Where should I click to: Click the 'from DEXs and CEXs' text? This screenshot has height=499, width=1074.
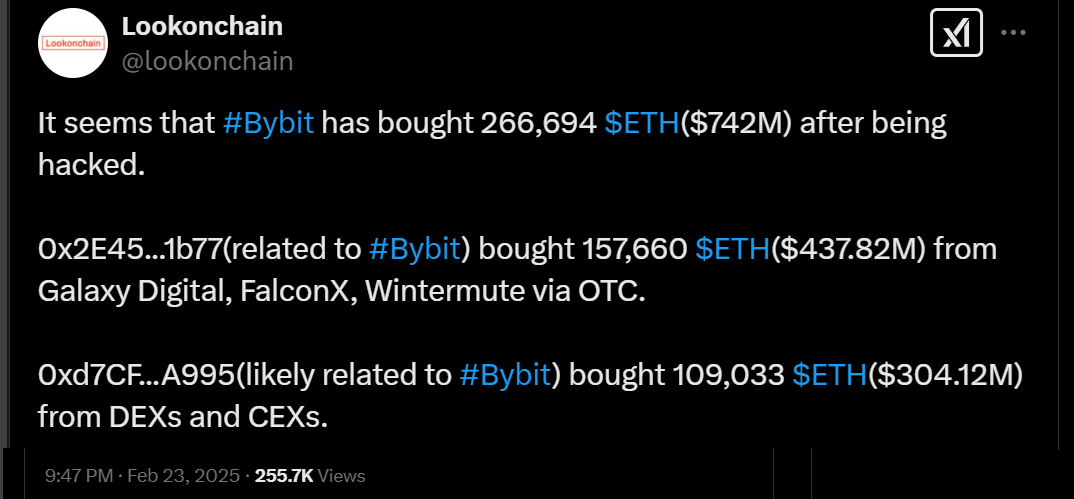tap(183, 417)
